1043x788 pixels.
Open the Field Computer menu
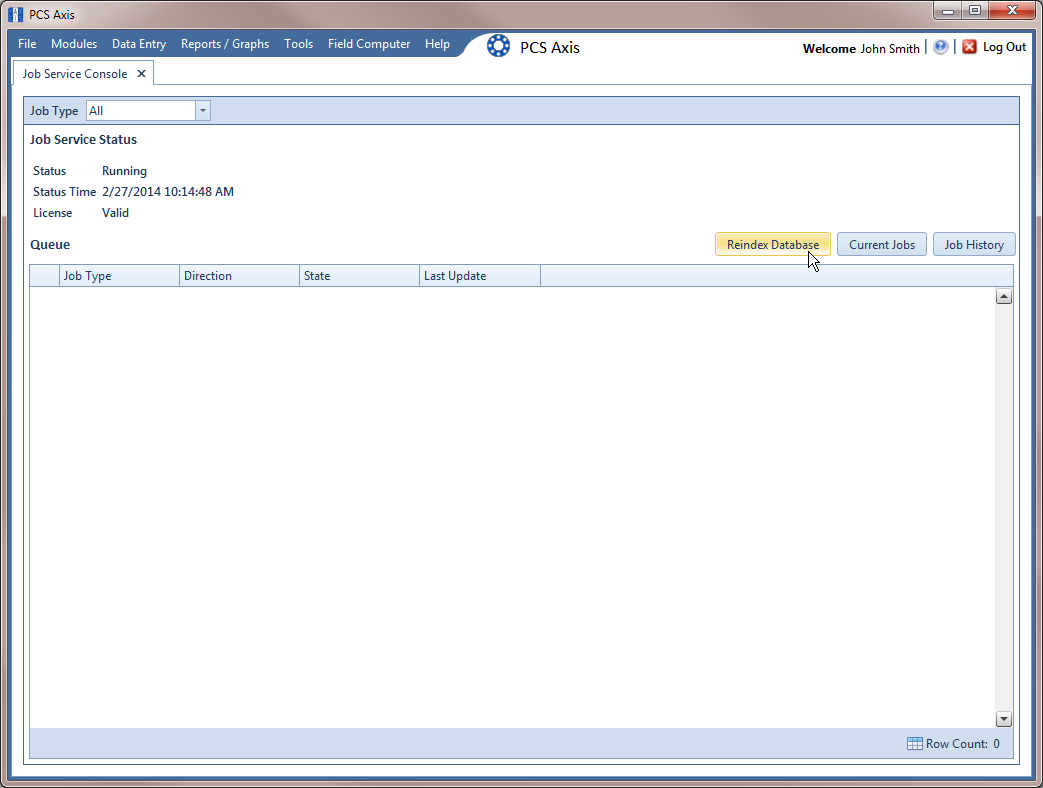coord(369,44)
